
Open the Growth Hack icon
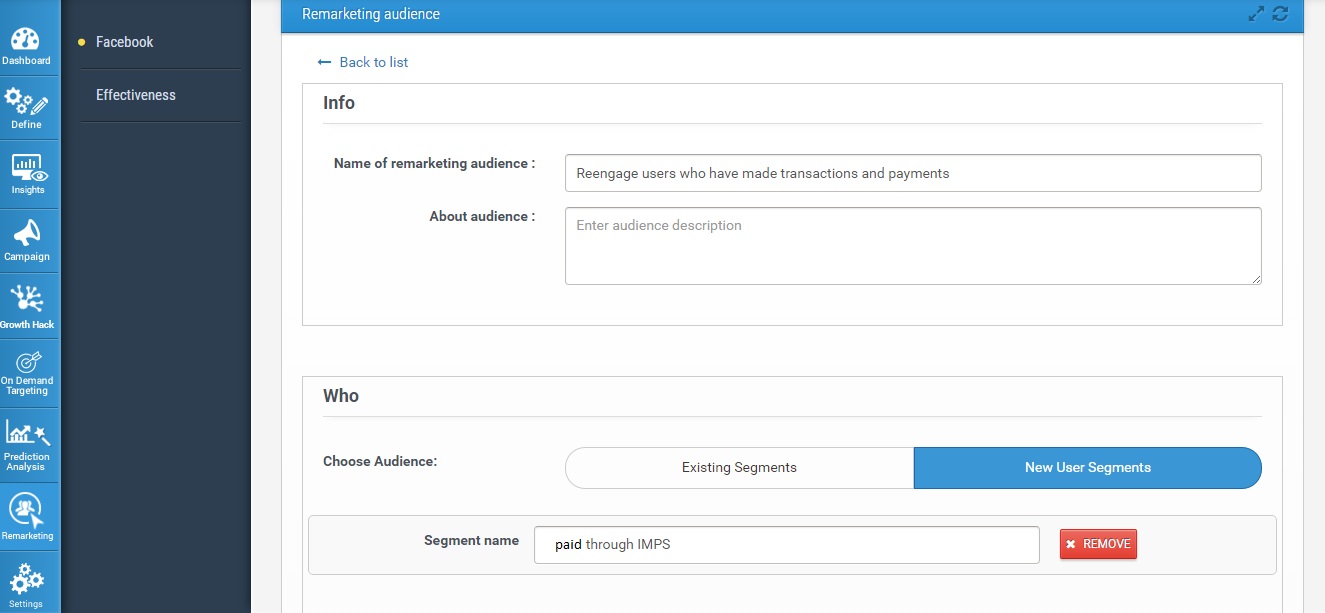[x=26, y=302]
